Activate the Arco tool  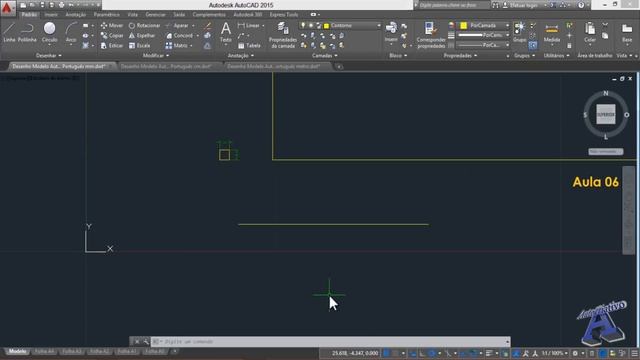pyautogui.click(x=71, y=32)
